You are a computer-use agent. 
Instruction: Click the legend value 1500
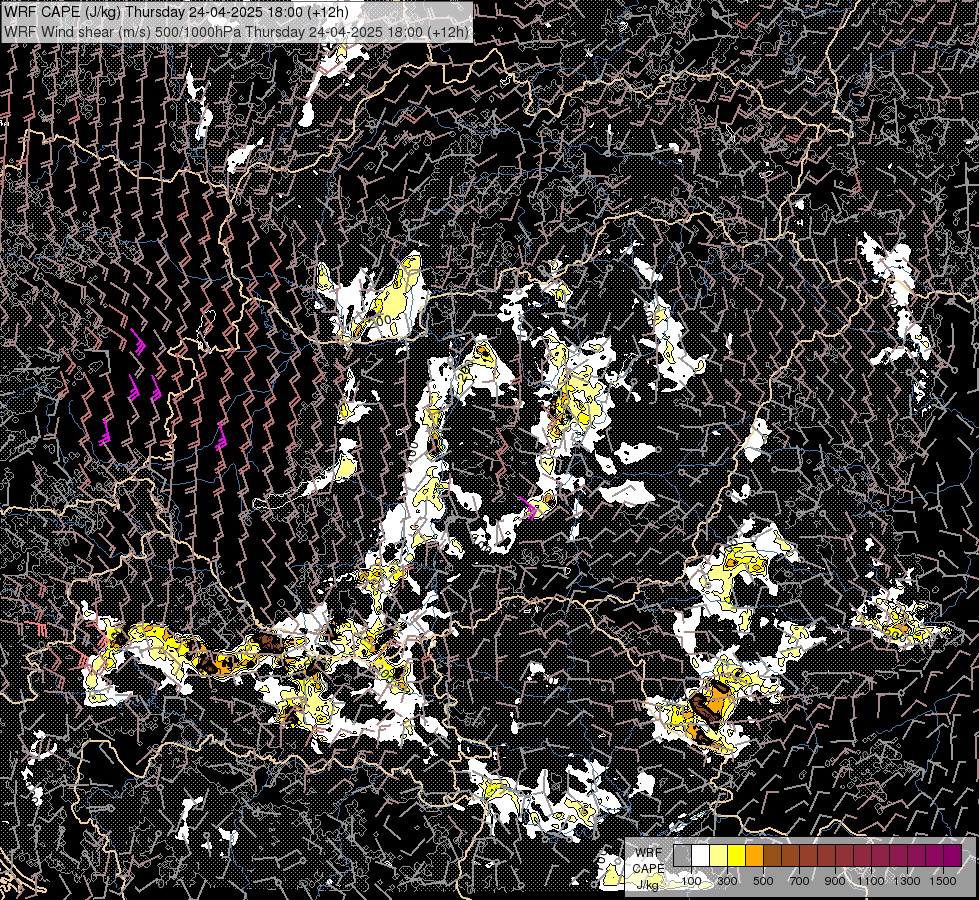[x=943, y=881]
